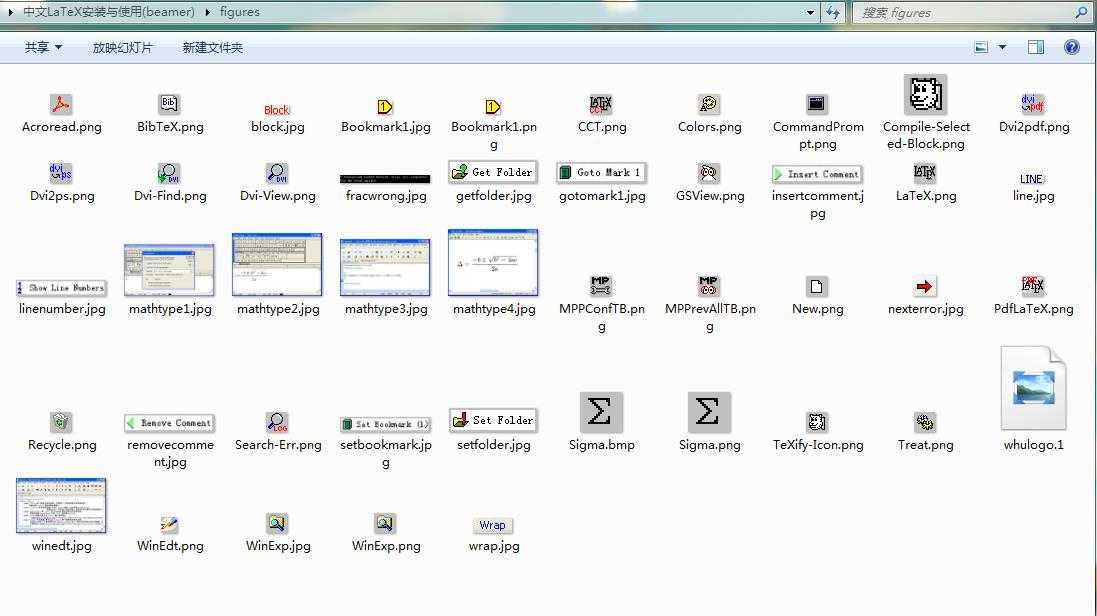Select the Compile-Selected-Block.png file icon

point(925,94)
